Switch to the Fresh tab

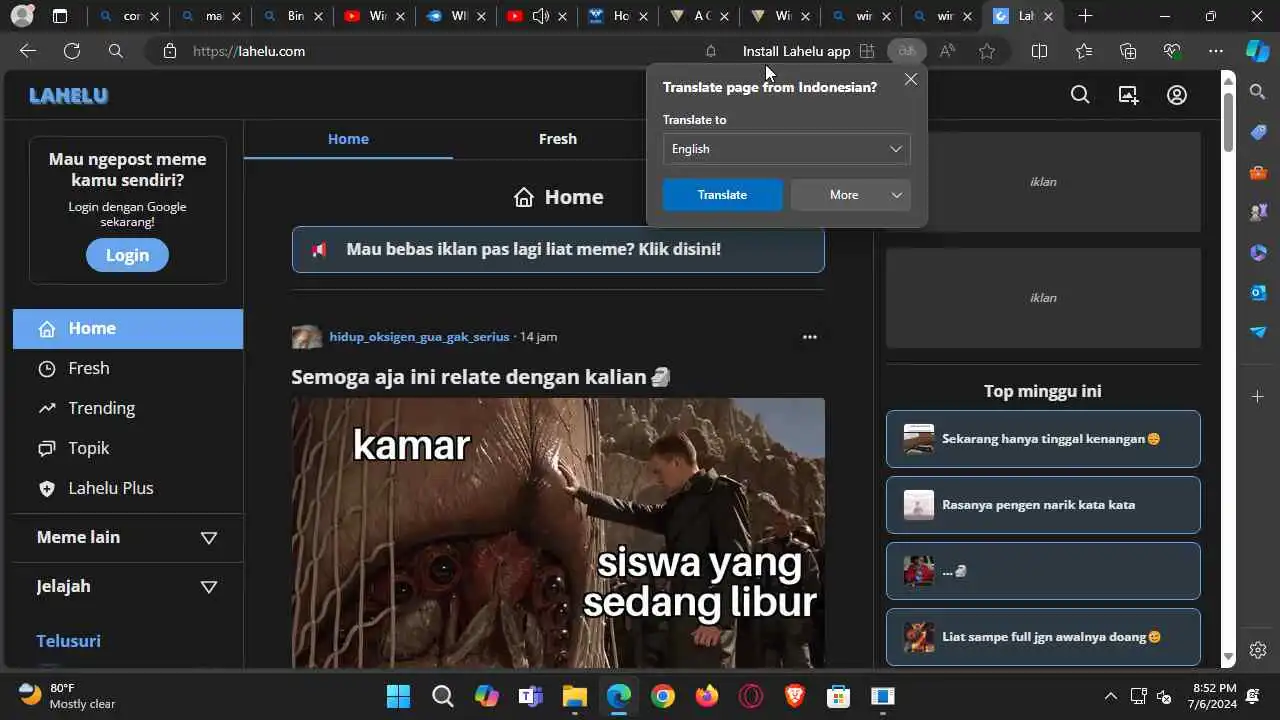557,139
